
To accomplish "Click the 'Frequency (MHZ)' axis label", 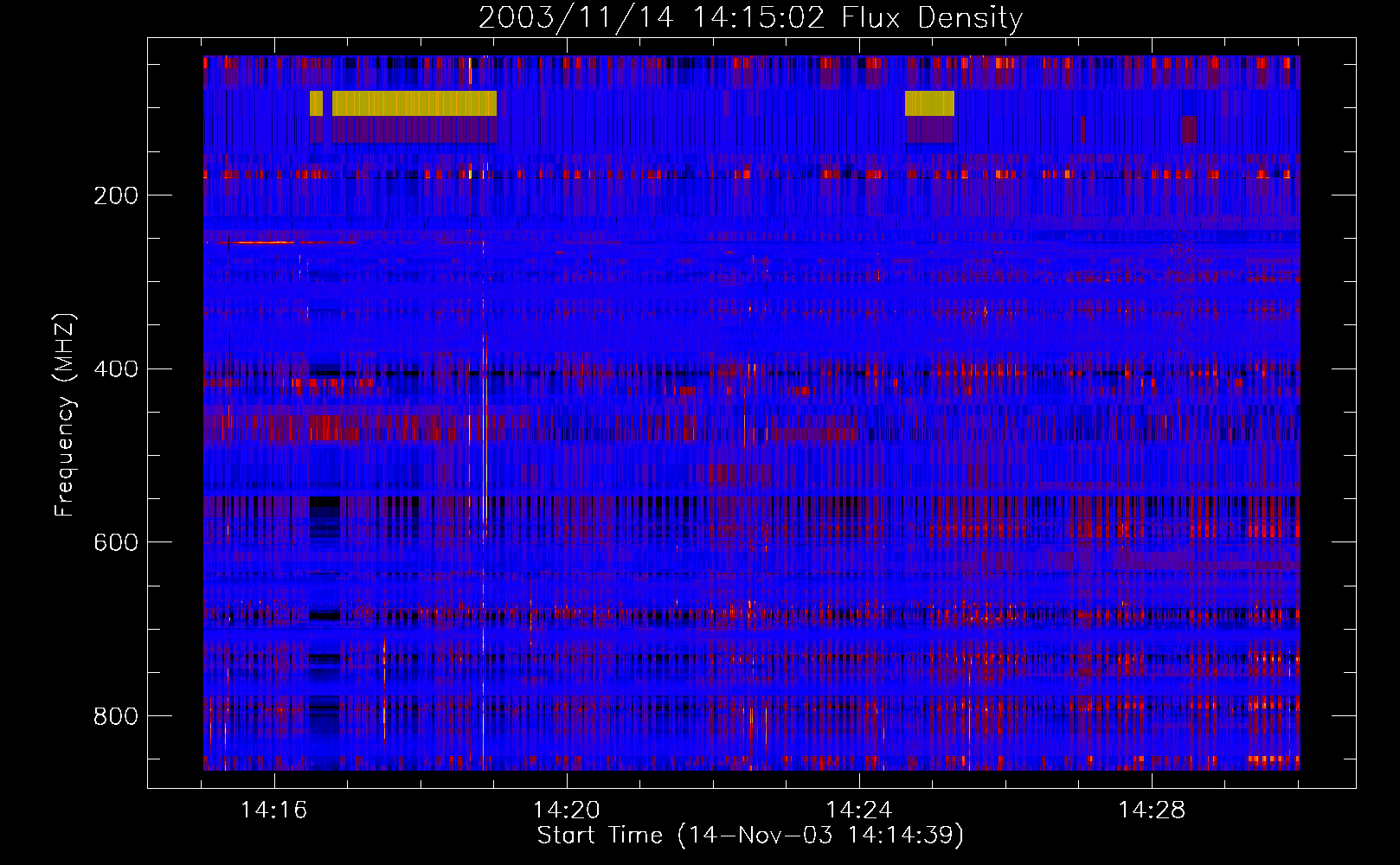I will click(x=65, y=415).
